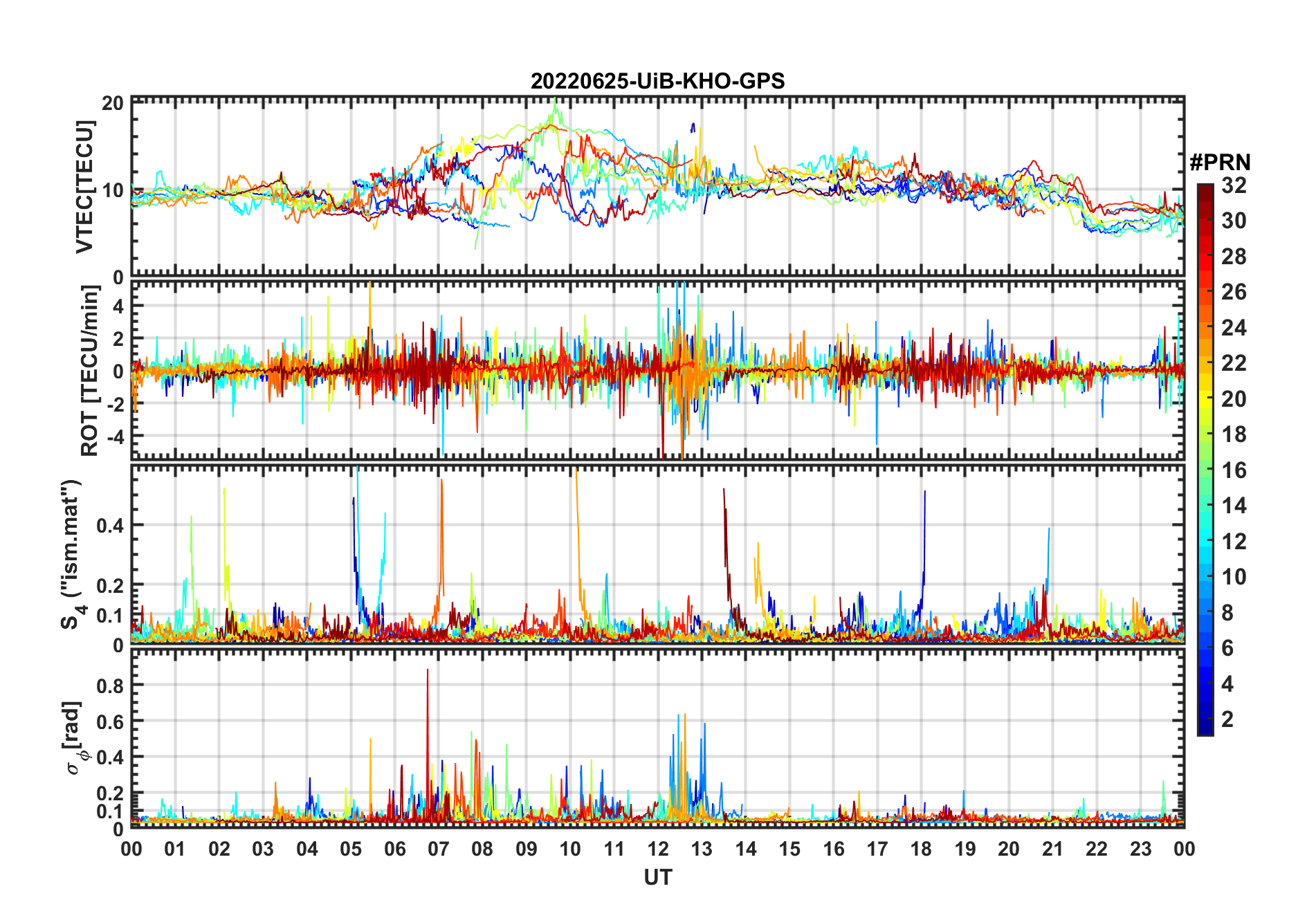Click hour label 19 on the UT axis
The width and height of the screenshot is (1316, 920).
[x=965, y=849]
